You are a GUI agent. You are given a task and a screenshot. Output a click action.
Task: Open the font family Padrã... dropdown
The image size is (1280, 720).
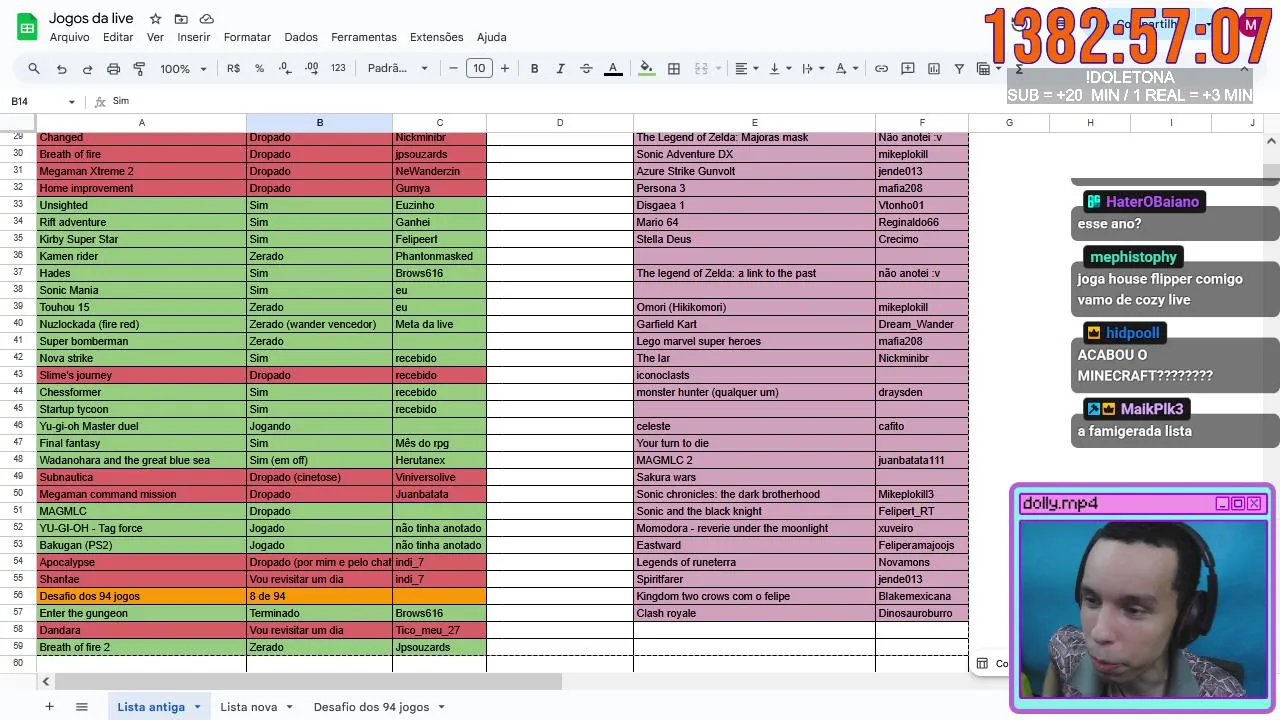pos(397,69)
